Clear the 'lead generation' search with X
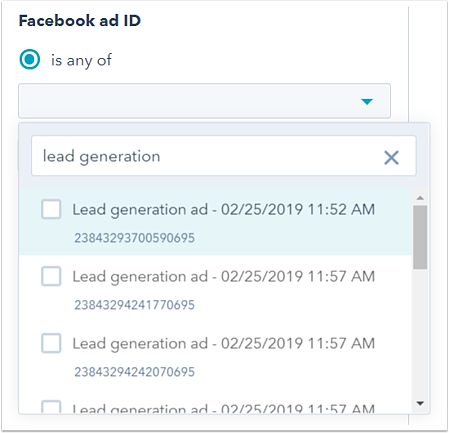This screenshot has width=449, height=433. click(391, 158)
